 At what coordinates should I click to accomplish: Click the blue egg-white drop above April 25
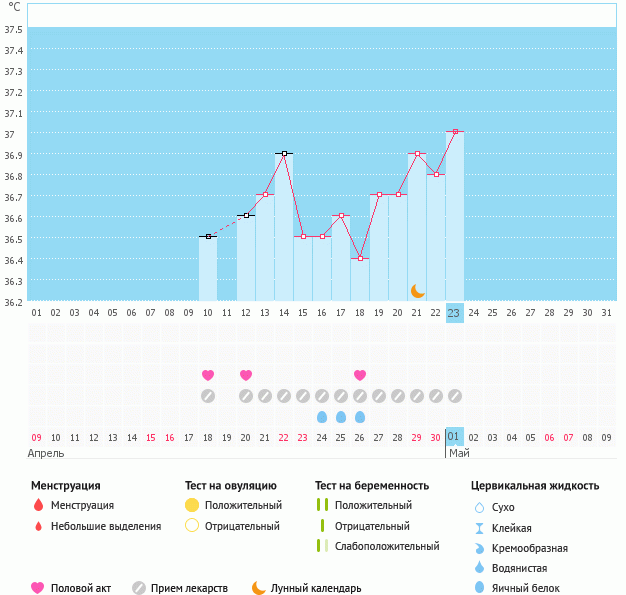pos(341,416)
